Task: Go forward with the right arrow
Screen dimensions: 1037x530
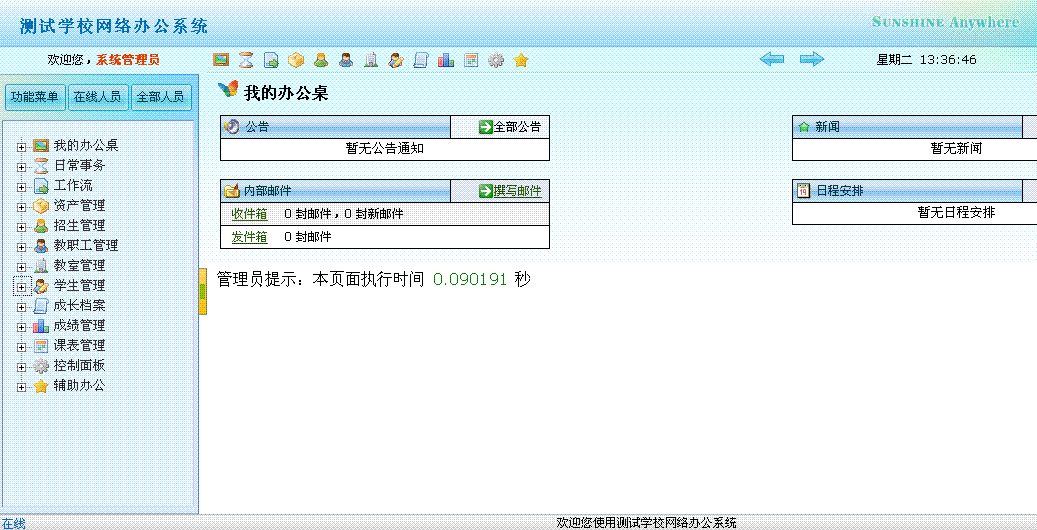Action: tap(811, 59)
